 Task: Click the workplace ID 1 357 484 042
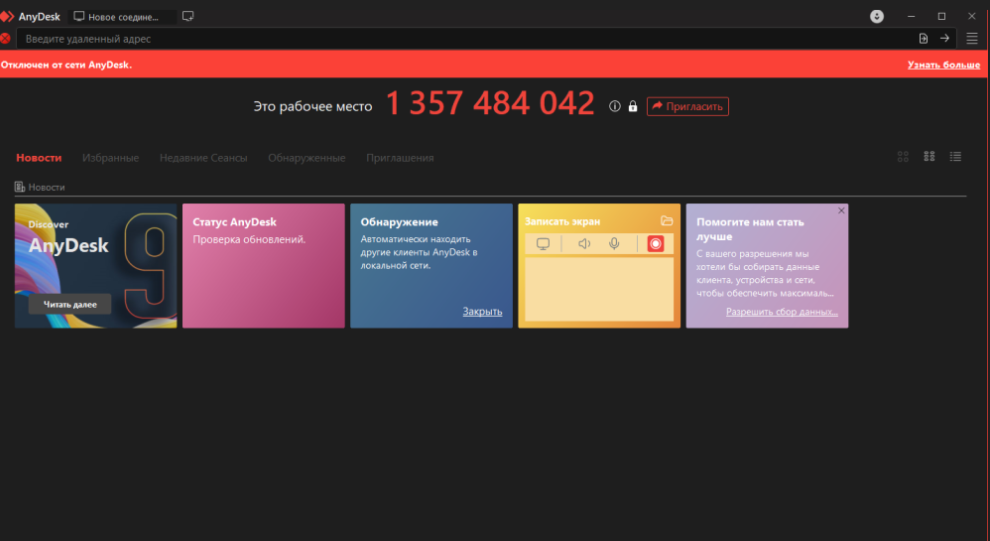490,104
